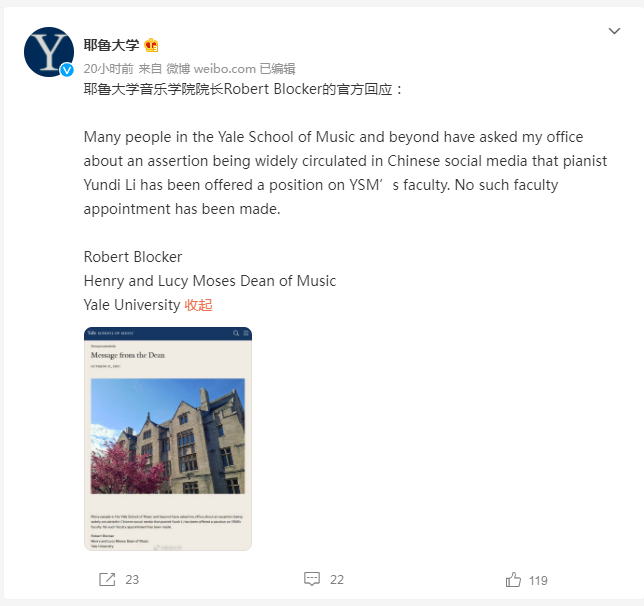Click the blue verified badge on avatar
Image resolution: width=644 pixels, height=606 pixels.
coord(67,70)
